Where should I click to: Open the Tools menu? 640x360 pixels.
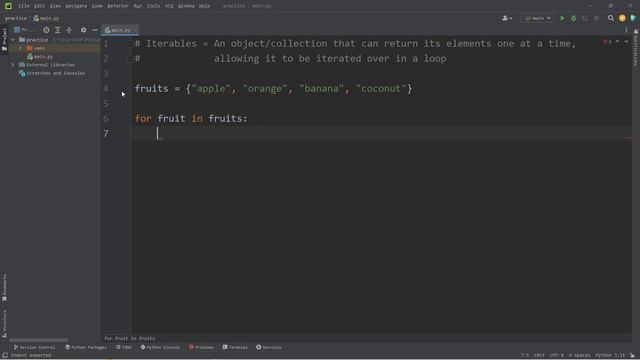(x=153, y=6)
